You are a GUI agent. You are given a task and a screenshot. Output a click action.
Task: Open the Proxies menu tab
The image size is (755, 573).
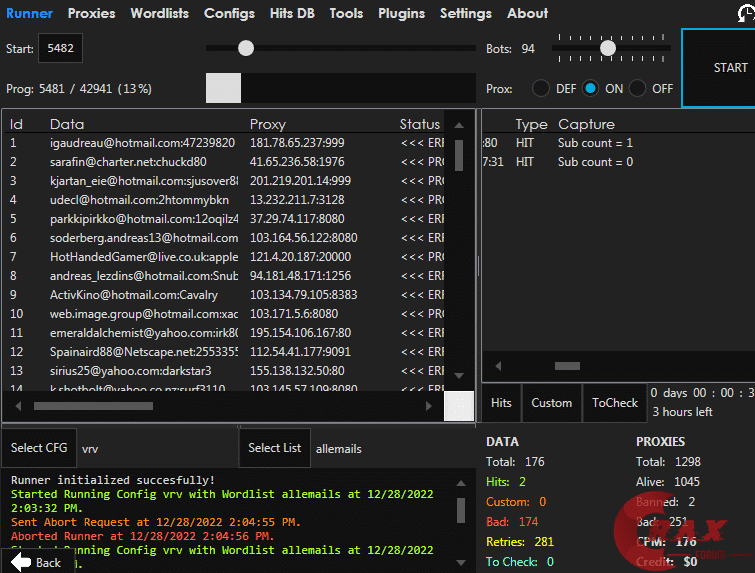click(91, 13)
